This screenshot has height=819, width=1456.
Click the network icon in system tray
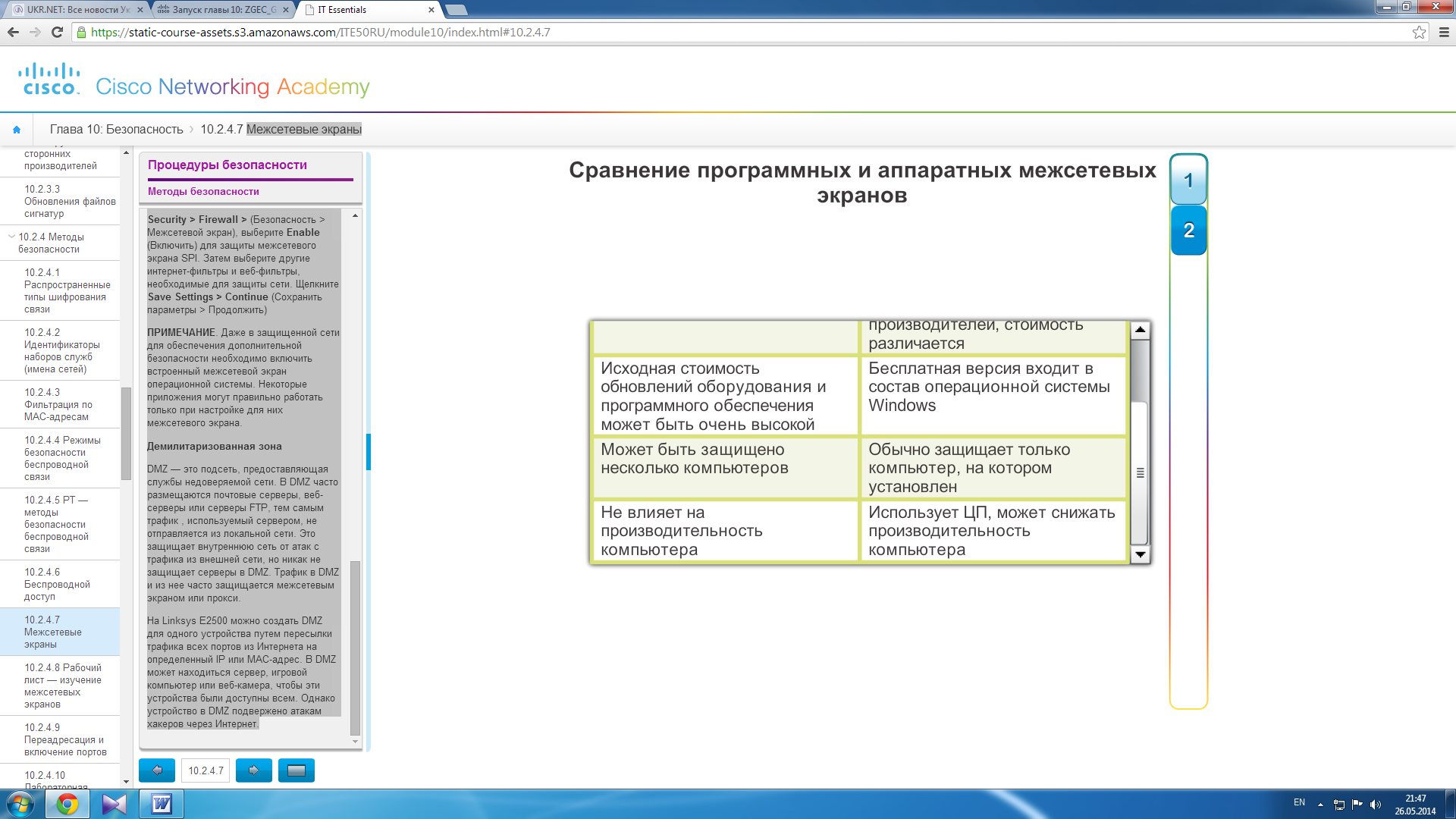click(x=1339, y=804)
